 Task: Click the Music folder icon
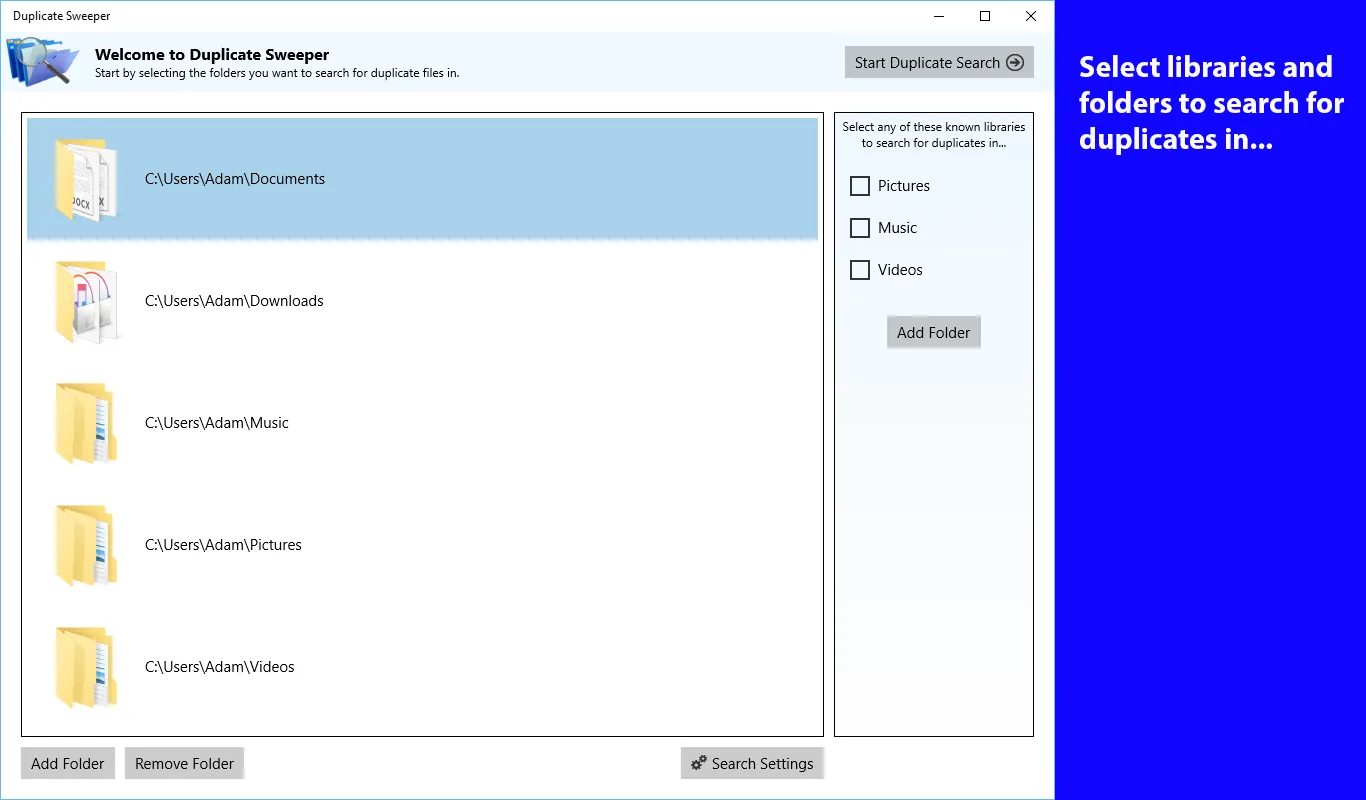[86, 424]
